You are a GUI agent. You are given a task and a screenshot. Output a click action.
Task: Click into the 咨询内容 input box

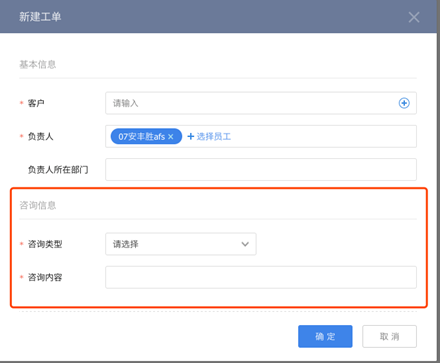261,277
